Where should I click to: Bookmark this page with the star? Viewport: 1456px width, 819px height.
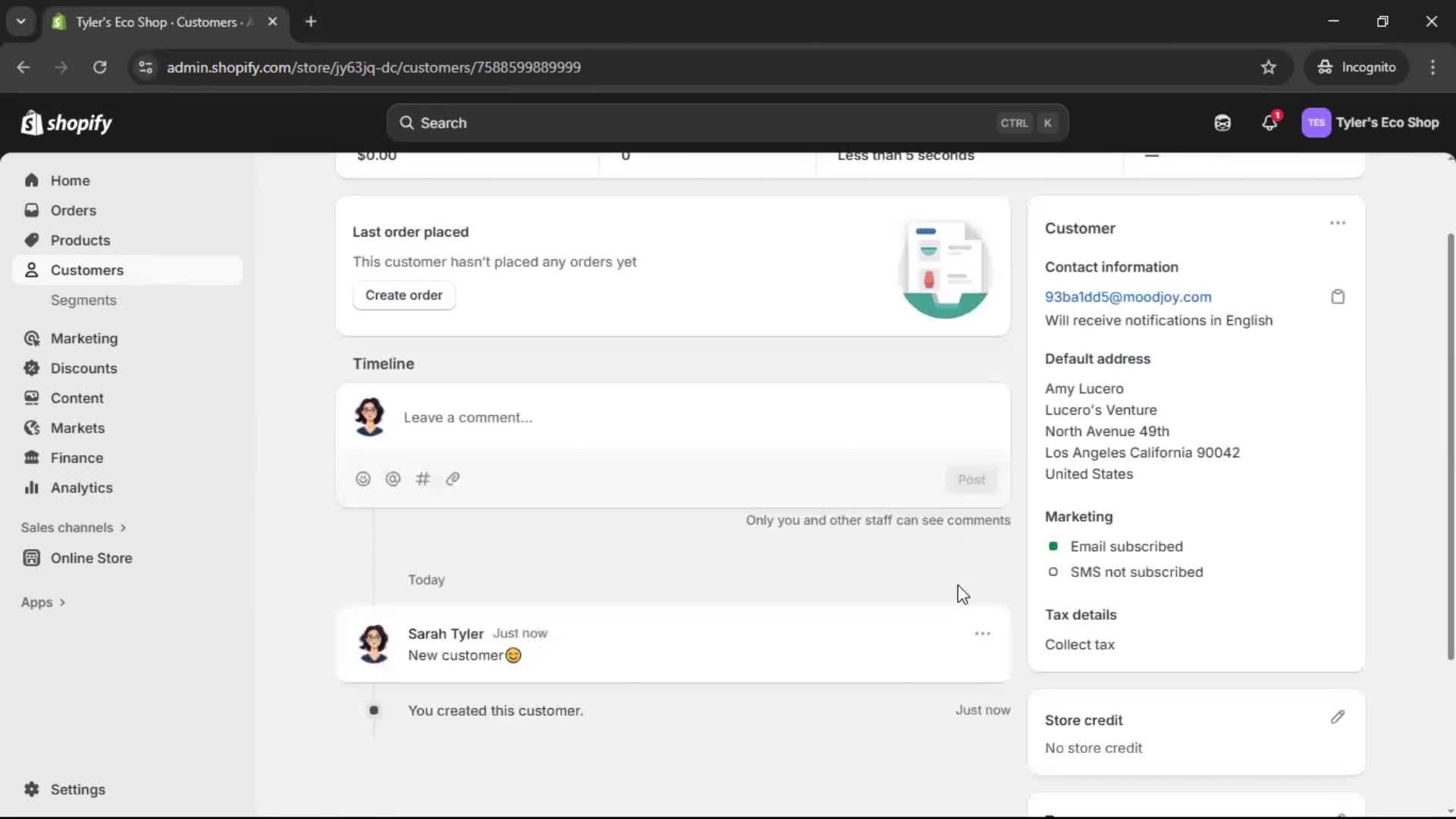tap(1269, 67)
